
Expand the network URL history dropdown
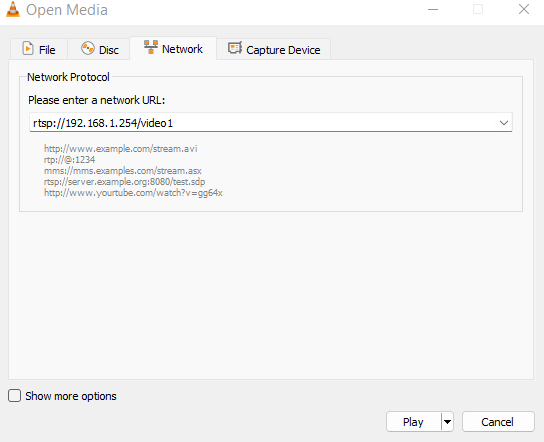[504, 122]
